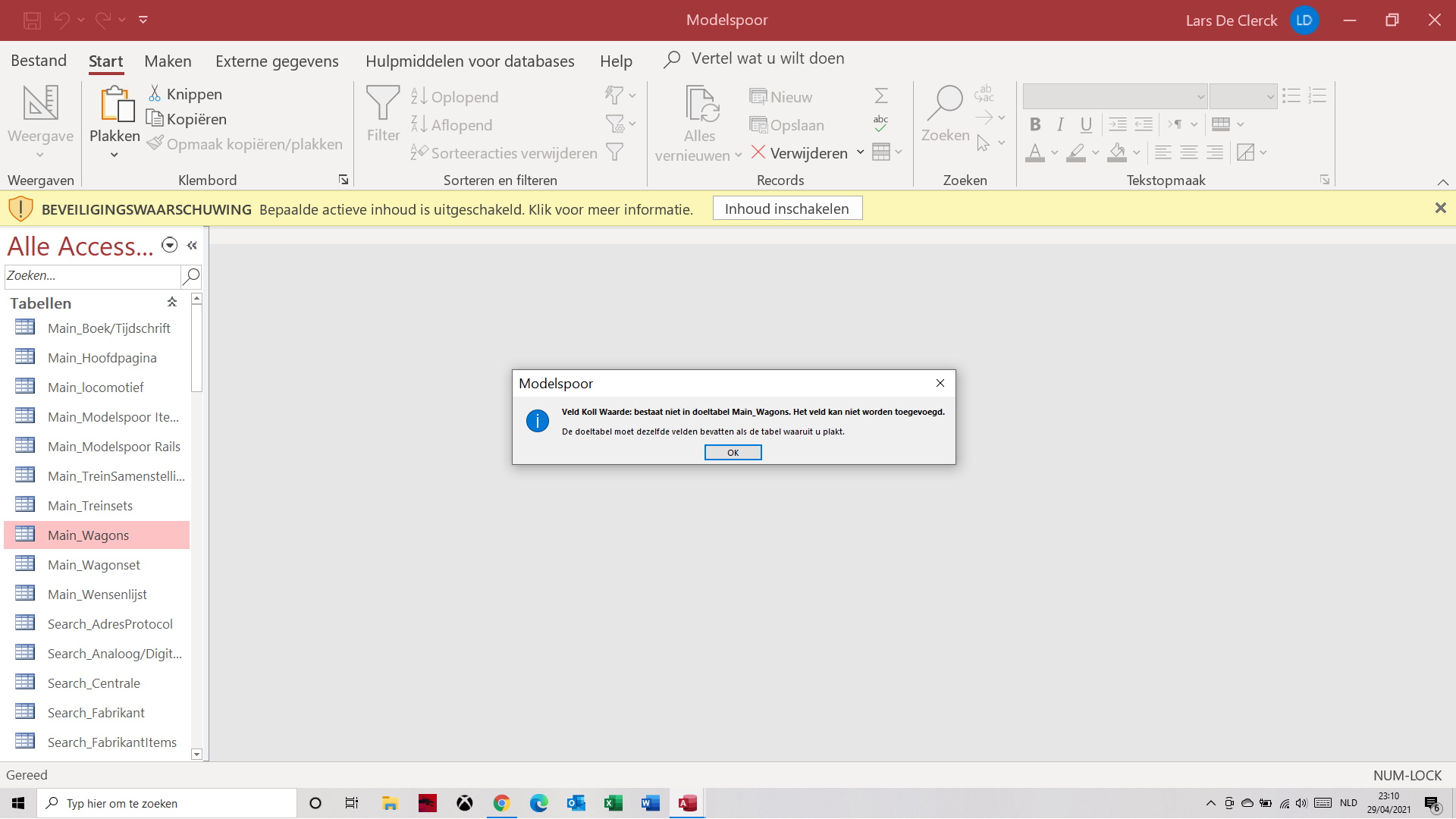The image size is (1456, 819).
Task: Open the Bestand menu
Action: (39, 61)
